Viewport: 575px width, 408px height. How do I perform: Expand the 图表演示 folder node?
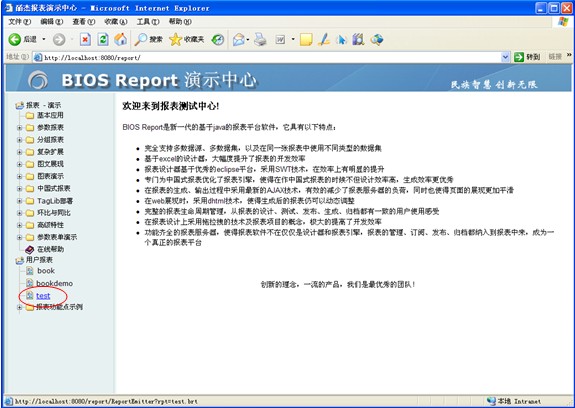pos(19,176)
